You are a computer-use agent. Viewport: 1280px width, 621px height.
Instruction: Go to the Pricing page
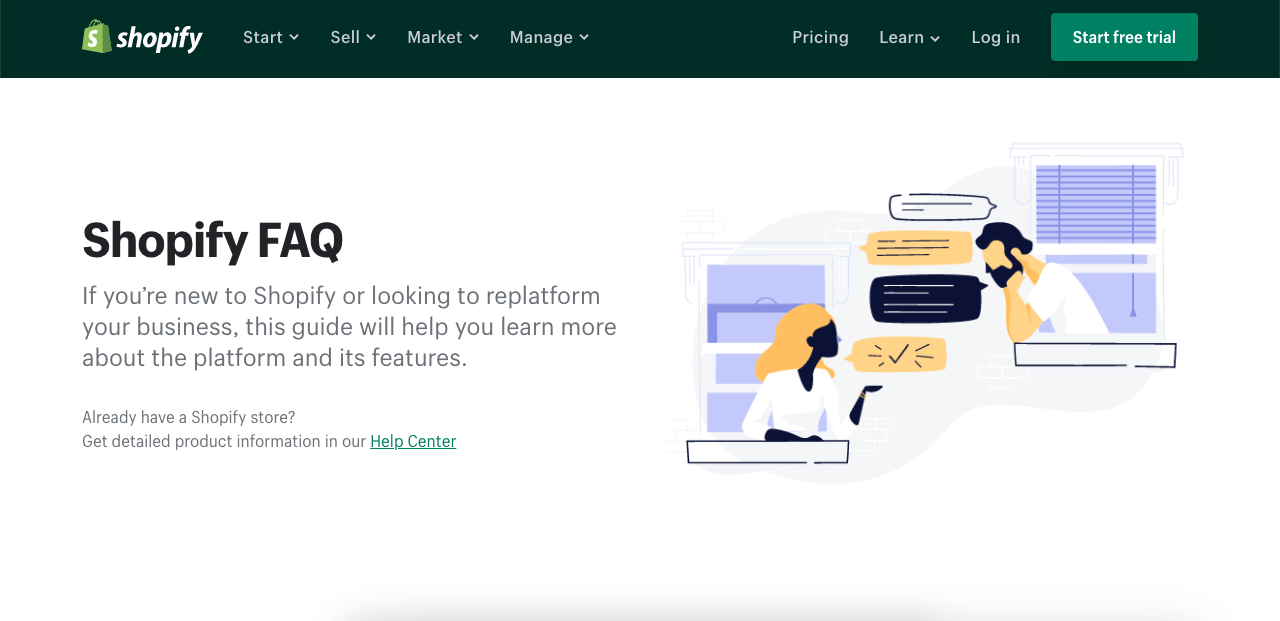pos(820,37)
